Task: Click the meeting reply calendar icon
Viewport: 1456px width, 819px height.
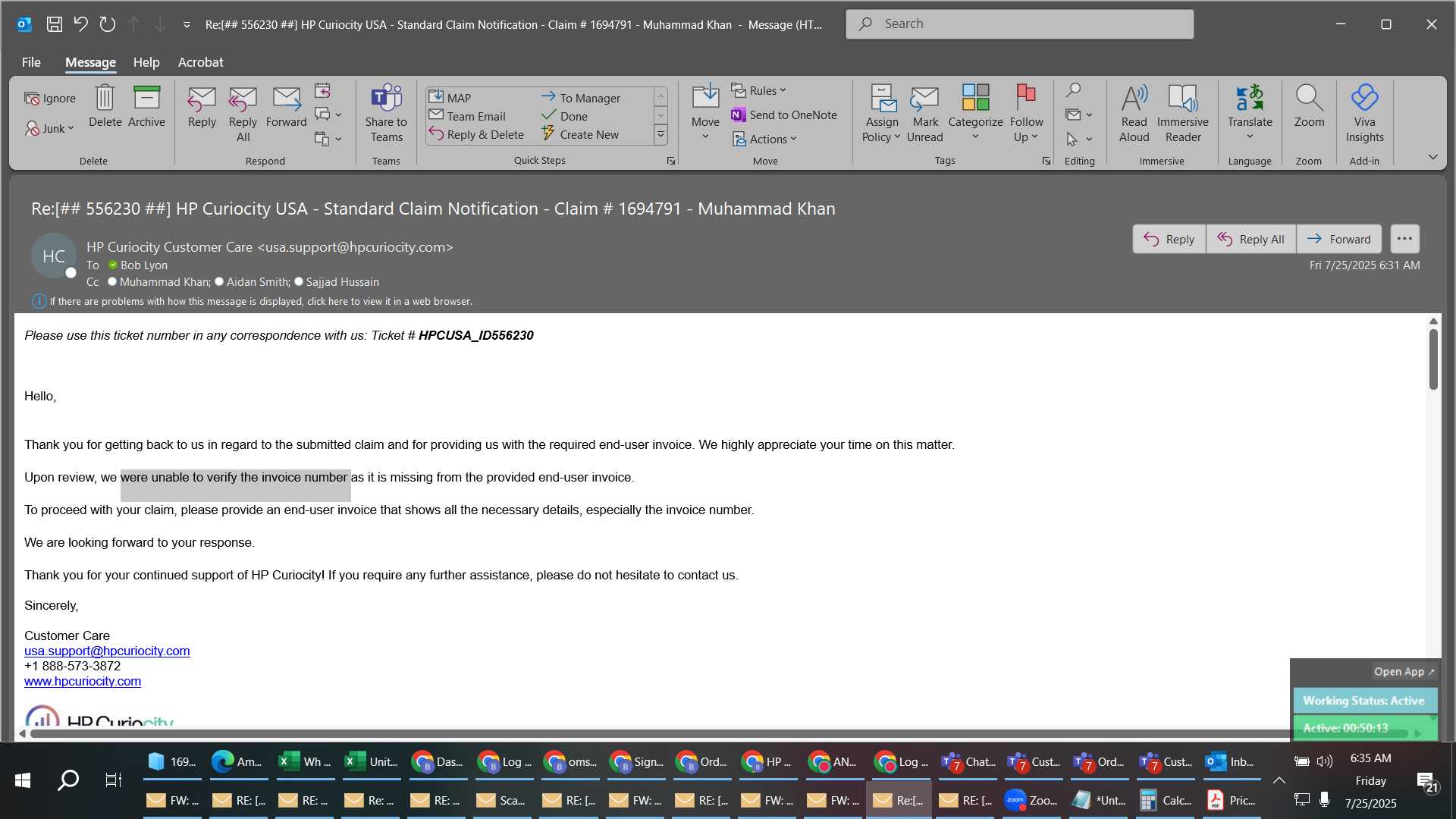Action: tap(322, 90)
